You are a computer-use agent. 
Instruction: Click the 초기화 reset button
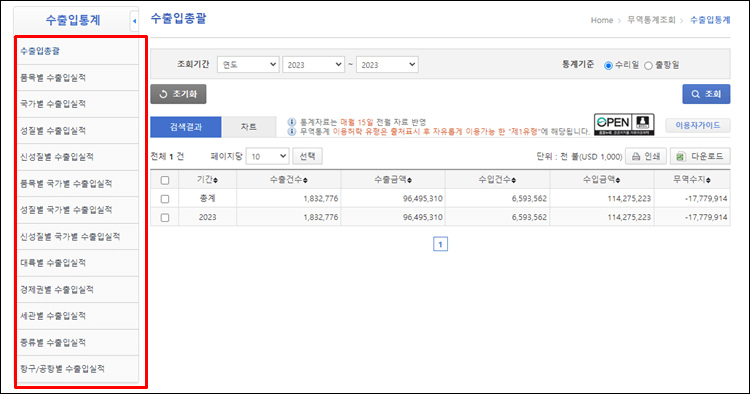[178, 94]
